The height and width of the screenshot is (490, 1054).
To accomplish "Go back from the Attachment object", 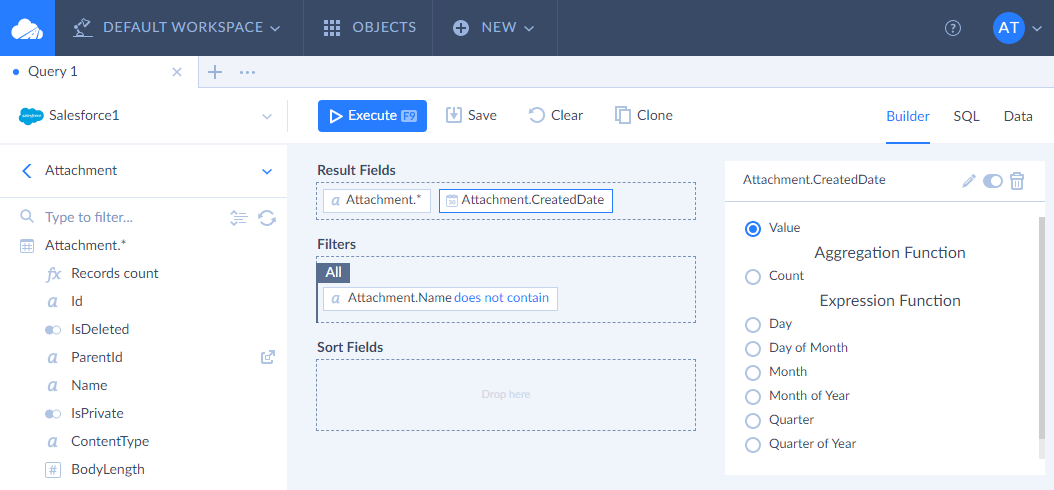I will click(27, 171).
